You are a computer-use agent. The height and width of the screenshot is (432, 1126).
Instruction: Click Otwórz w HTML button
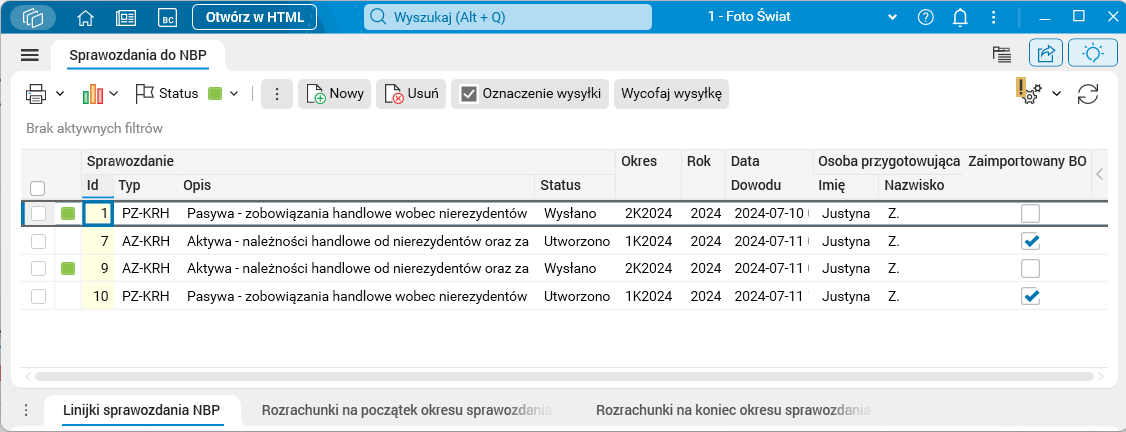[x=255, y=17]
